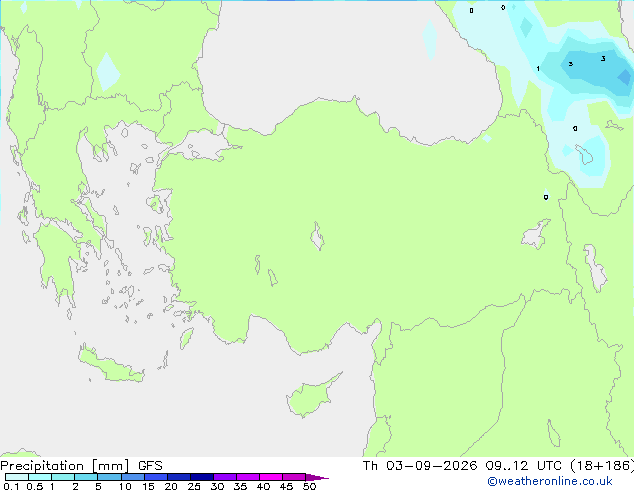Open the weatheronline.co.uk copyright link
The image size is (634, 490).
pyautogui.click(x=549, y=481)
